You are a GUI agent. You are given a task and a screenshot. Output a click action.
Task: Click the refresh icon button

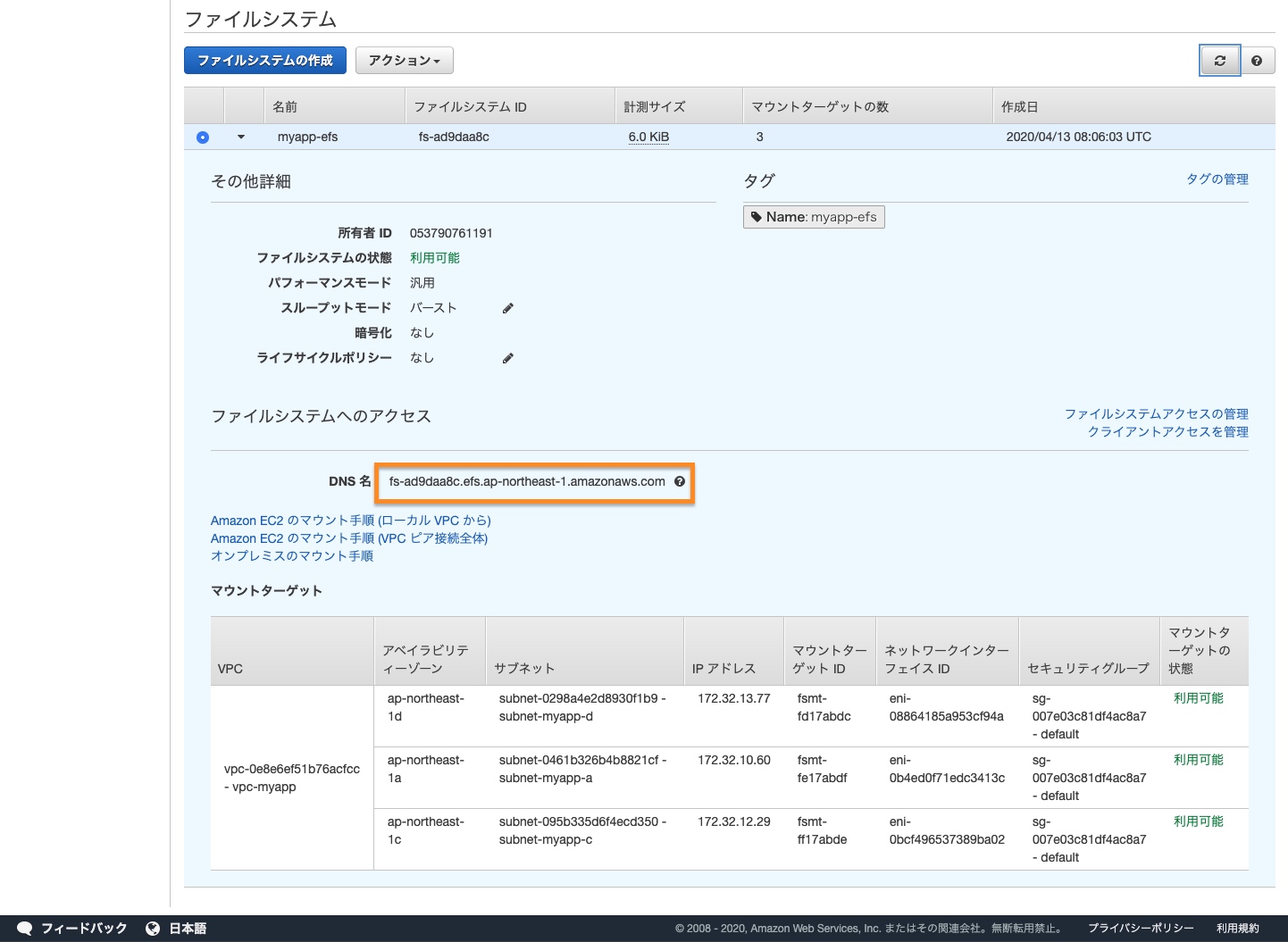(x=1219, y=61)
